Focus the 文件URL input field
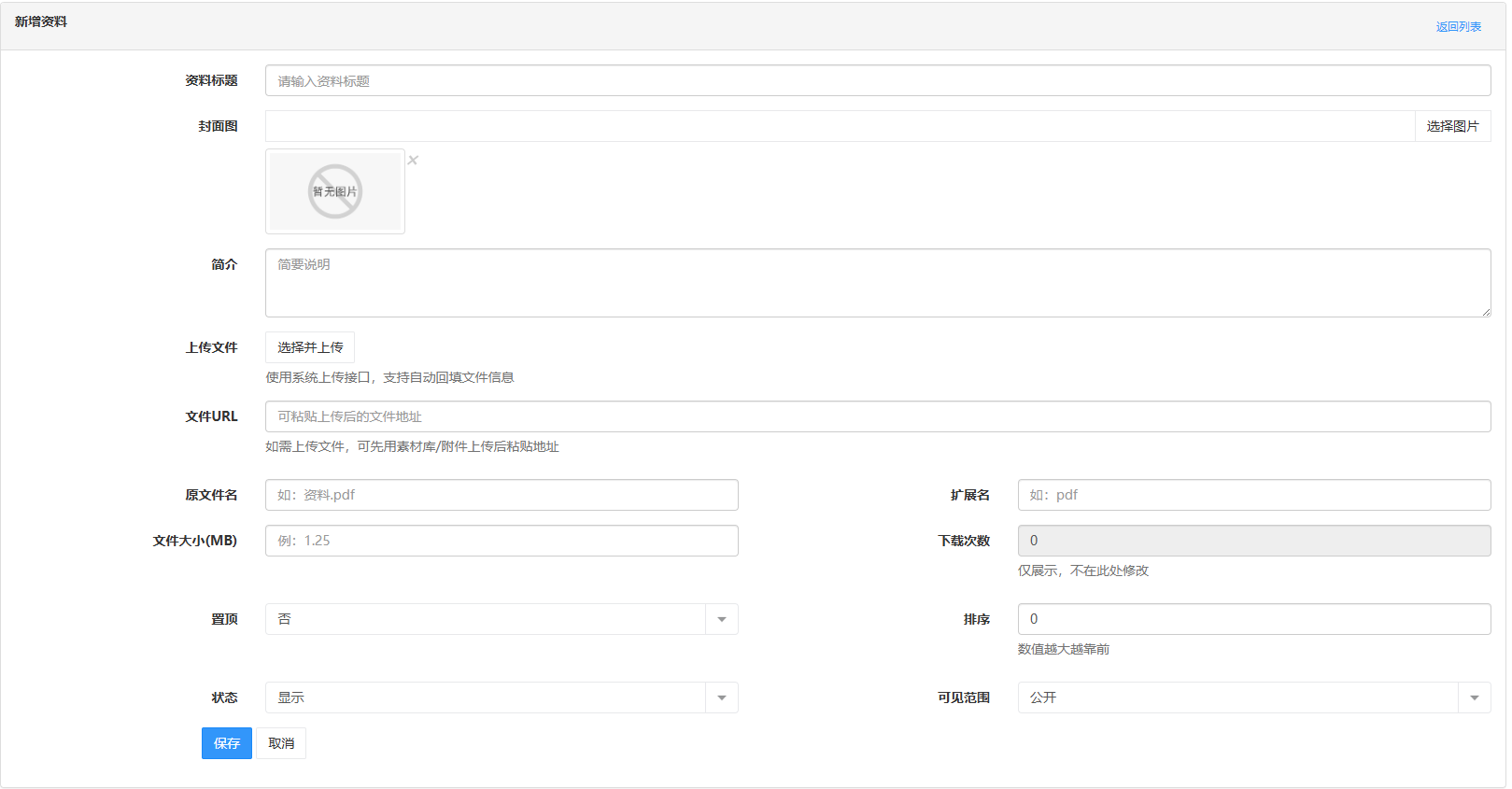Image resolution: width=1512 pixels, height=789 pixels. (877, 416)
